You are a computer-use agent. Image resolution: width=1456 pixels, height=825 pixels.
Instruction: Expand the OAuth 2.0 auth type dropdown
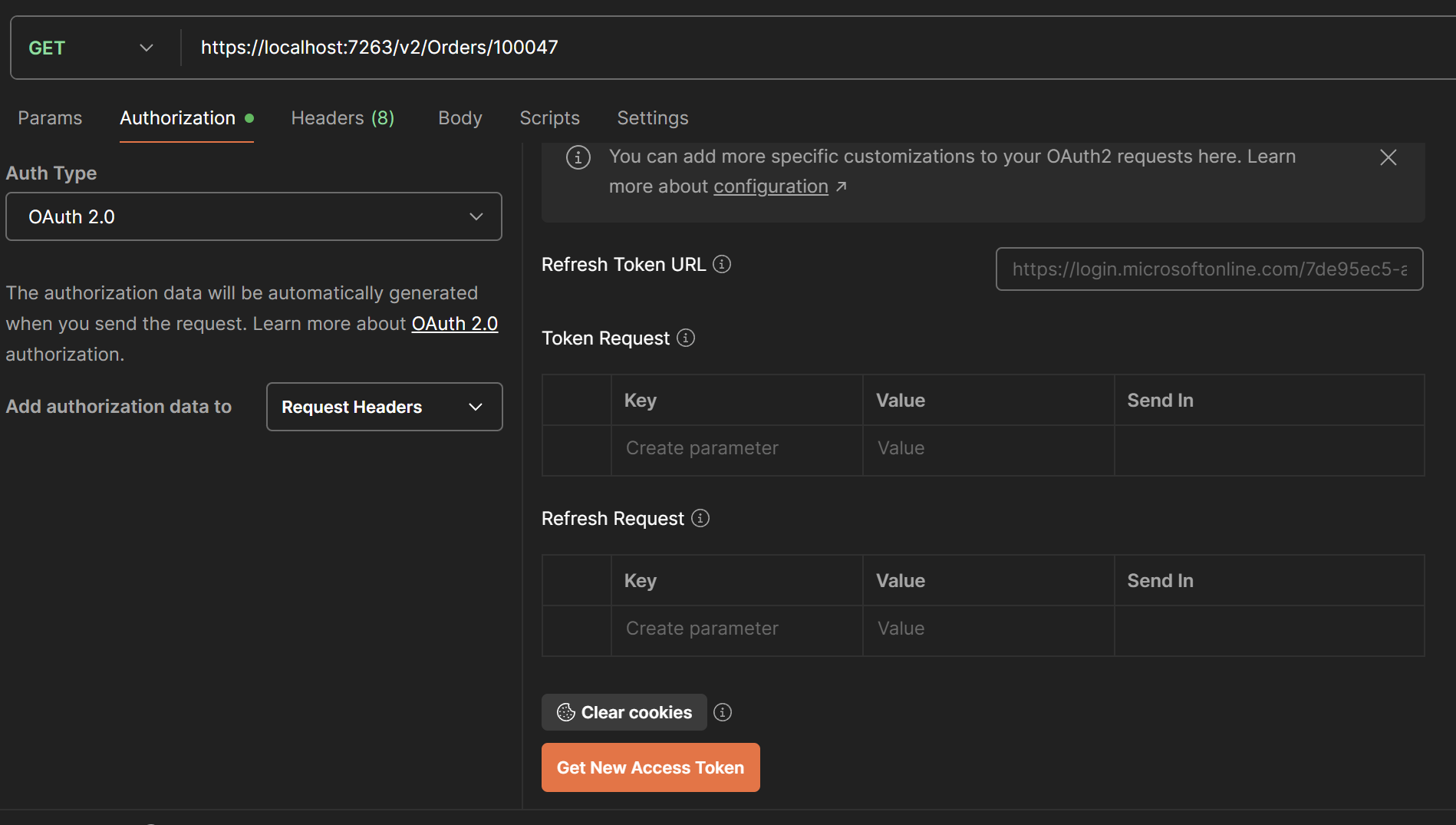pyautogui.click(x=254, y=216)
